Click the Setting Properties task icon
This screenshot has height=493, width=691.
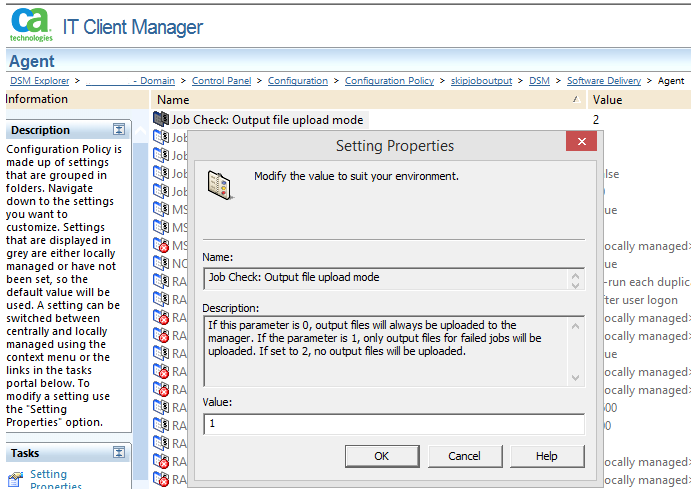[x=15, y=480]
